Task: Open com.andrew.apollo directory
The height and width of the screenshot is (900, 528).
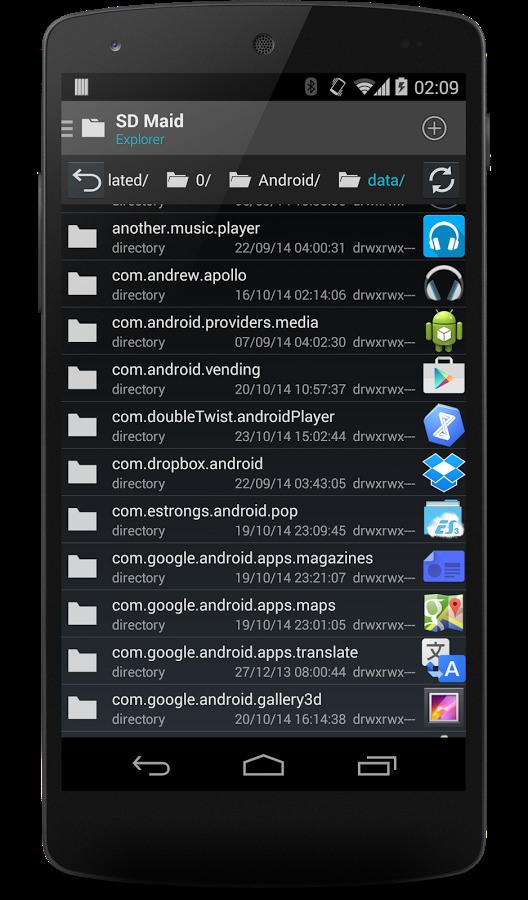Action: point(263,284)
